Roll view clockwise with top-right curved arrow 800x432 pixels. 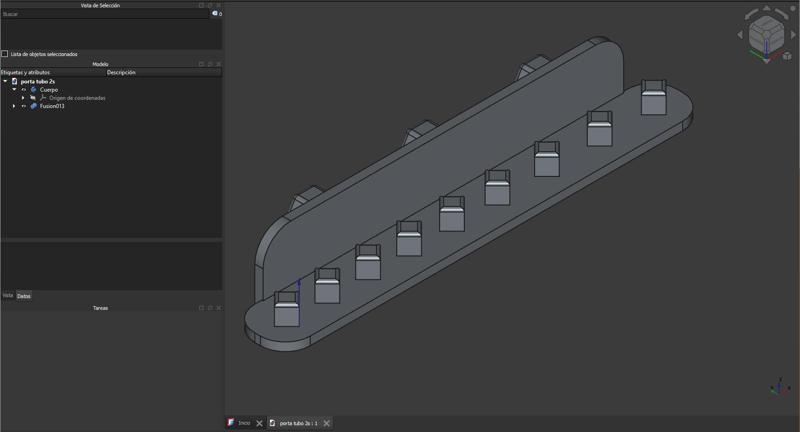click(782, 14)
